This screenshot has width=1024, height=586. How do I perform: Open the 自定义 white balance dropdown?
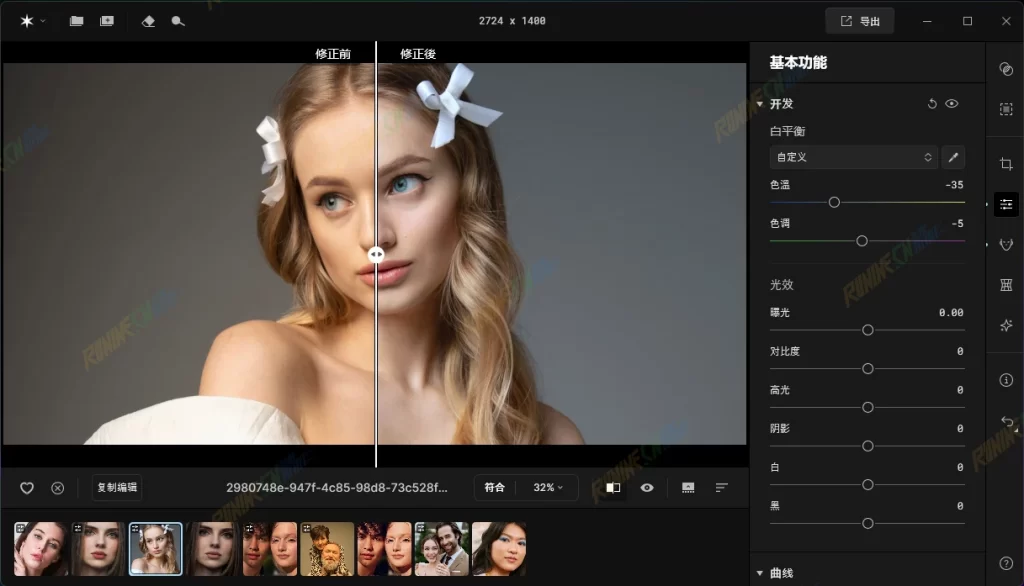click(853, 157)
